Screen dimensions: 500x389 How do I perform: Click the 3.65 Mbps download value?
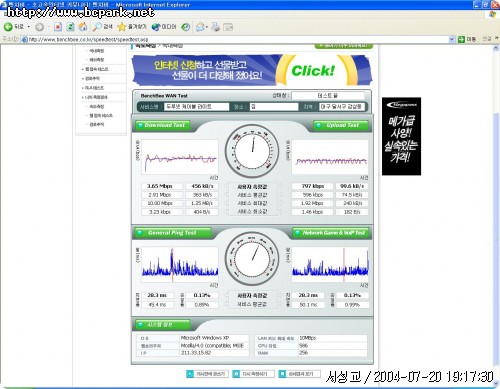pyautogui.click(x=160, y=186)
